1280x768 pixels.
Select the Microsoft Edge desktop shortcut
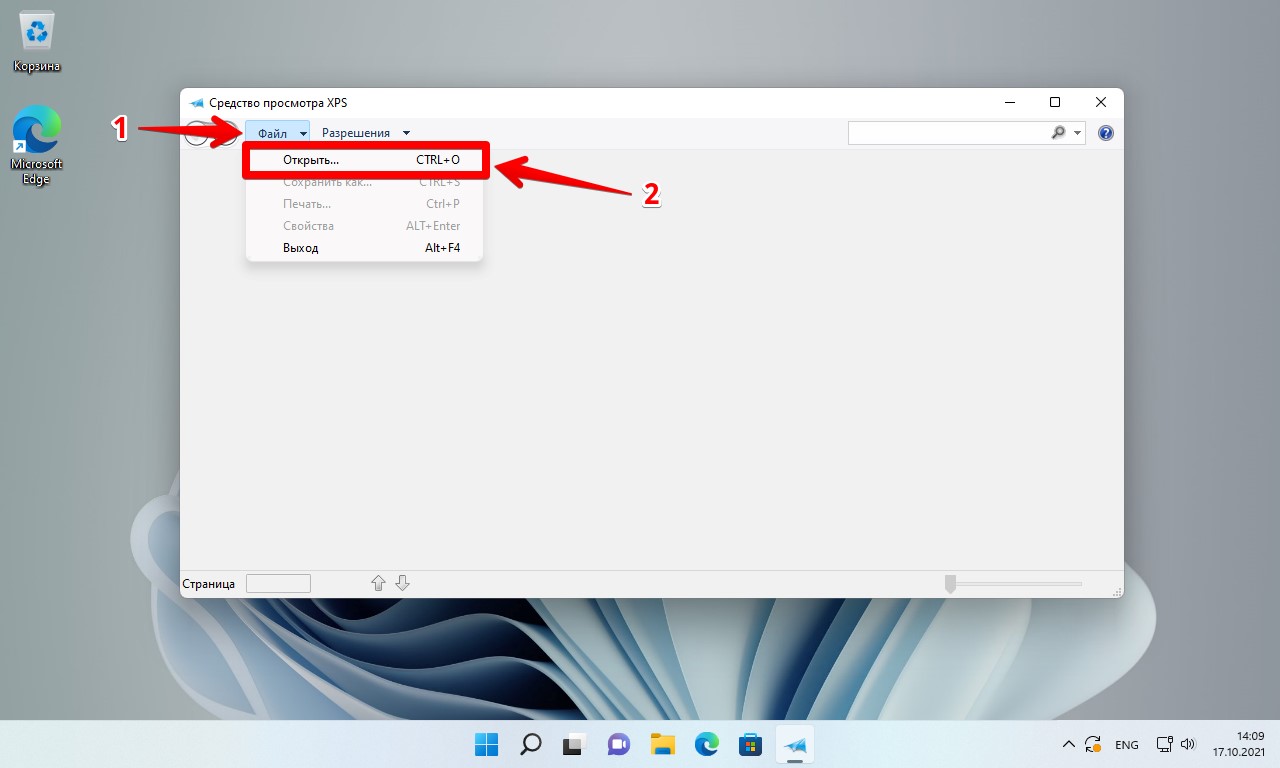pyautogui.click(x=37, y=147)
